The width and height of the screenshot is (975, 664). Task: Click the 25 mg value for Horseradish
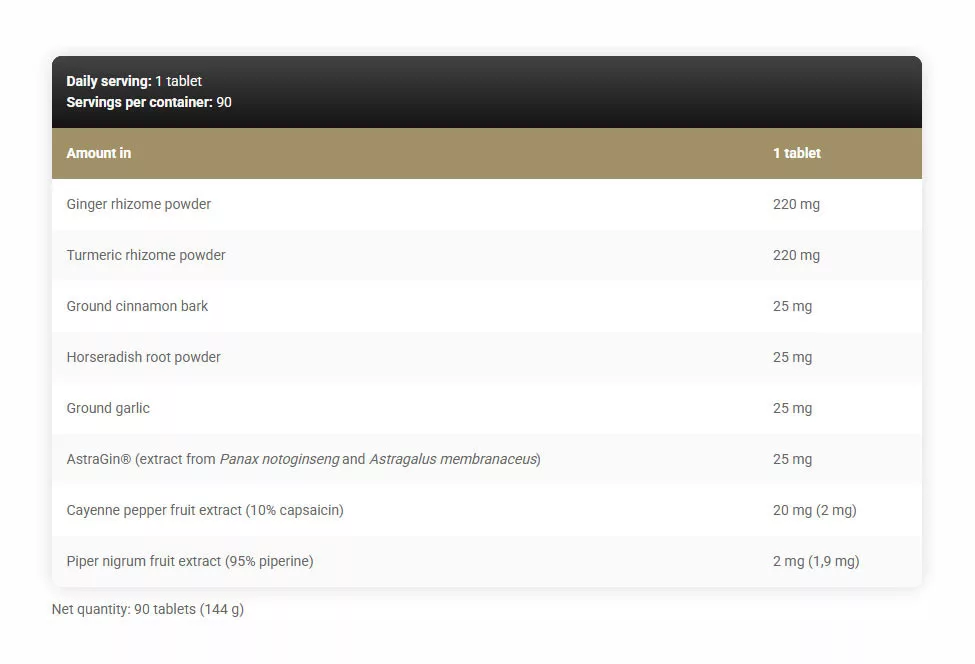(x=792, y=357)
